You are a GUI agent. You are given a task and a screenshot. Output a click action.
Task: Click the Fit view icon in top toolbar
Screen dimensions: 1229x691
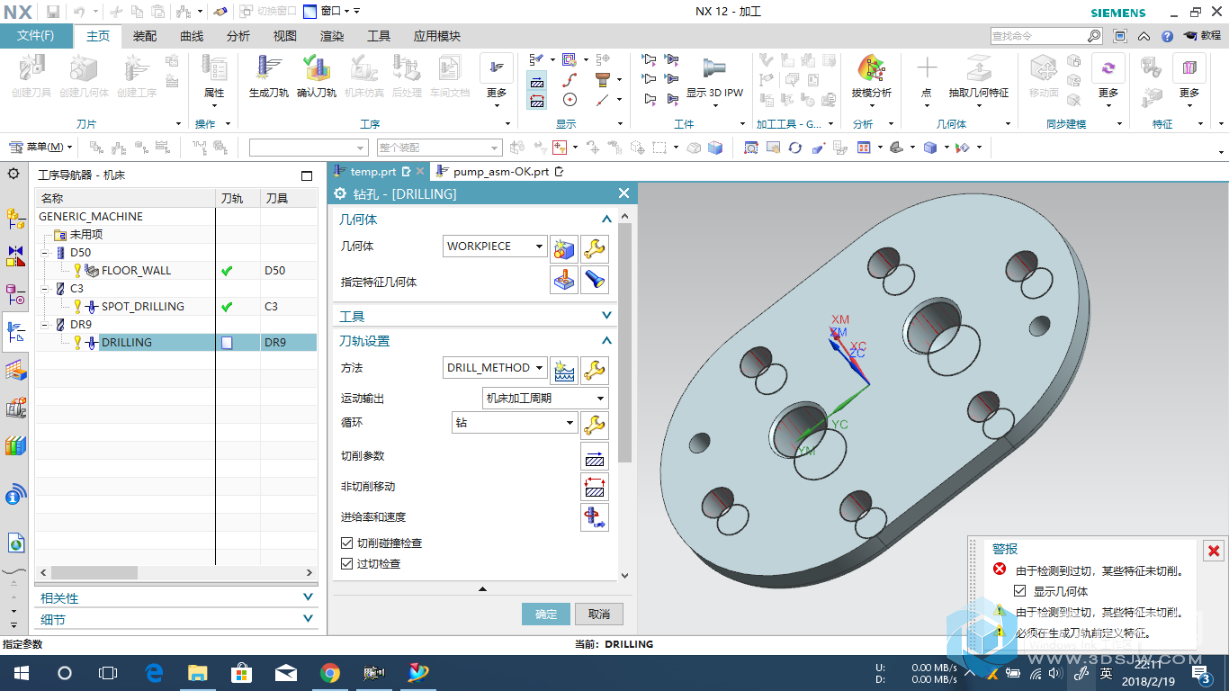[x=751, y=147]
